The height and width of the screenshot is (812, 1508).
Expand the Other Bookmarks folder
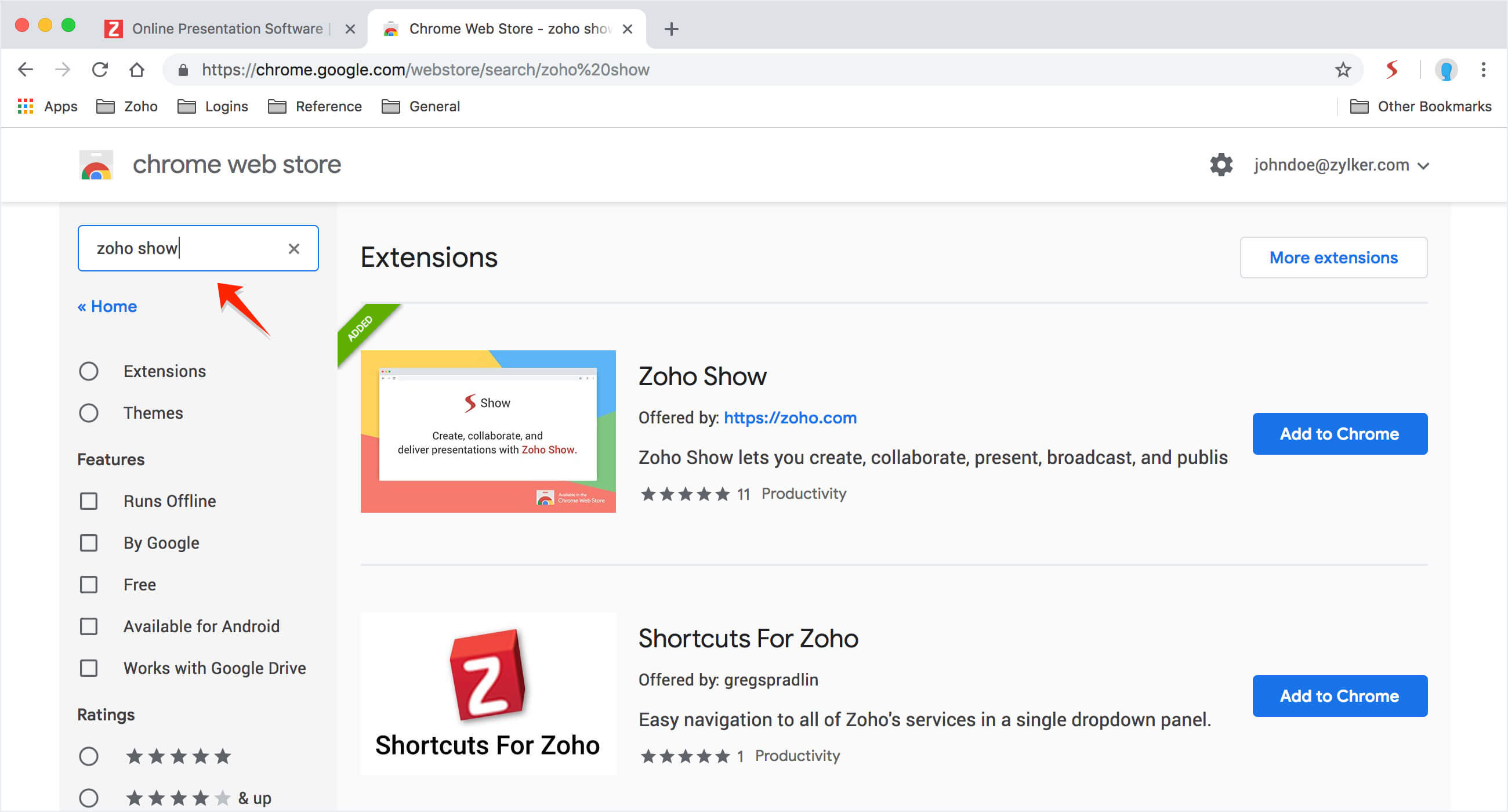coord(1421,107)
